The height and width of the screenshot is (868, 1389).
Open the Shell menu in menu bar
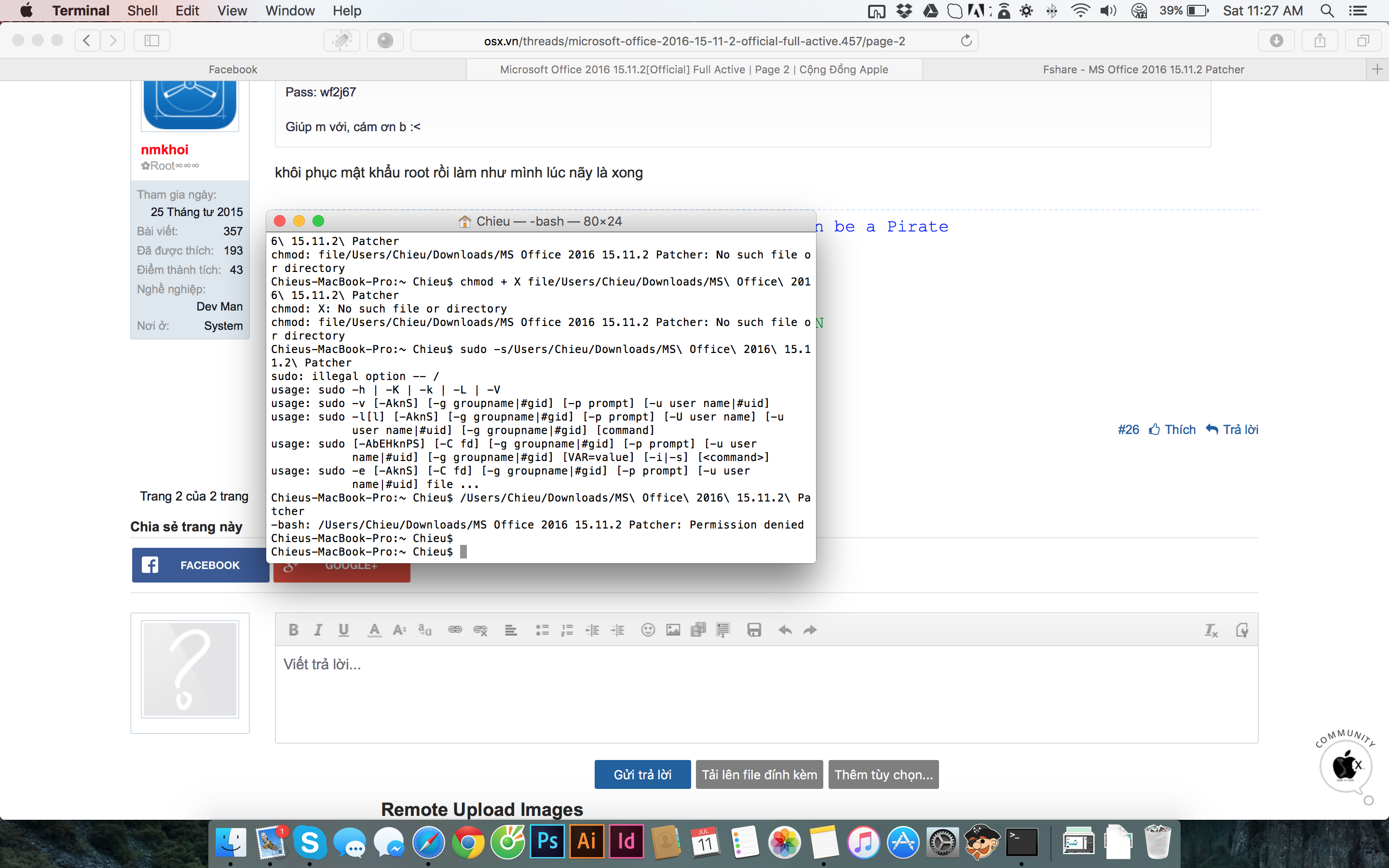click(x=142, y=10)
